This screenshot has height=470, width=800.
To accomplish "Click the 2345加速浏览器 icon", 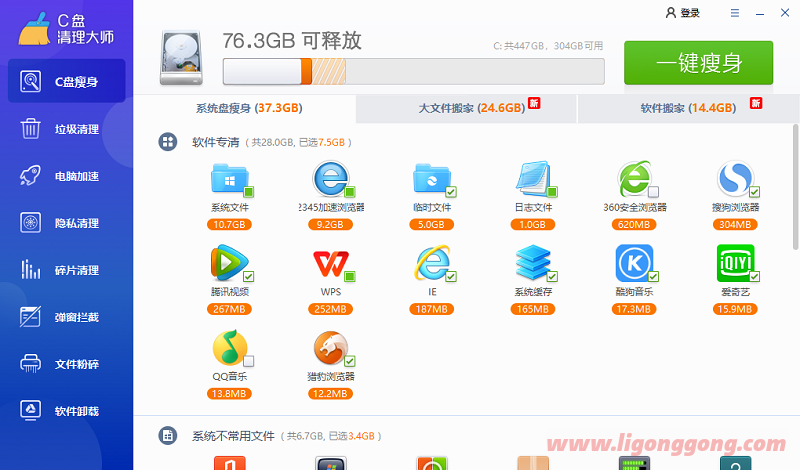I will (331, 179).
